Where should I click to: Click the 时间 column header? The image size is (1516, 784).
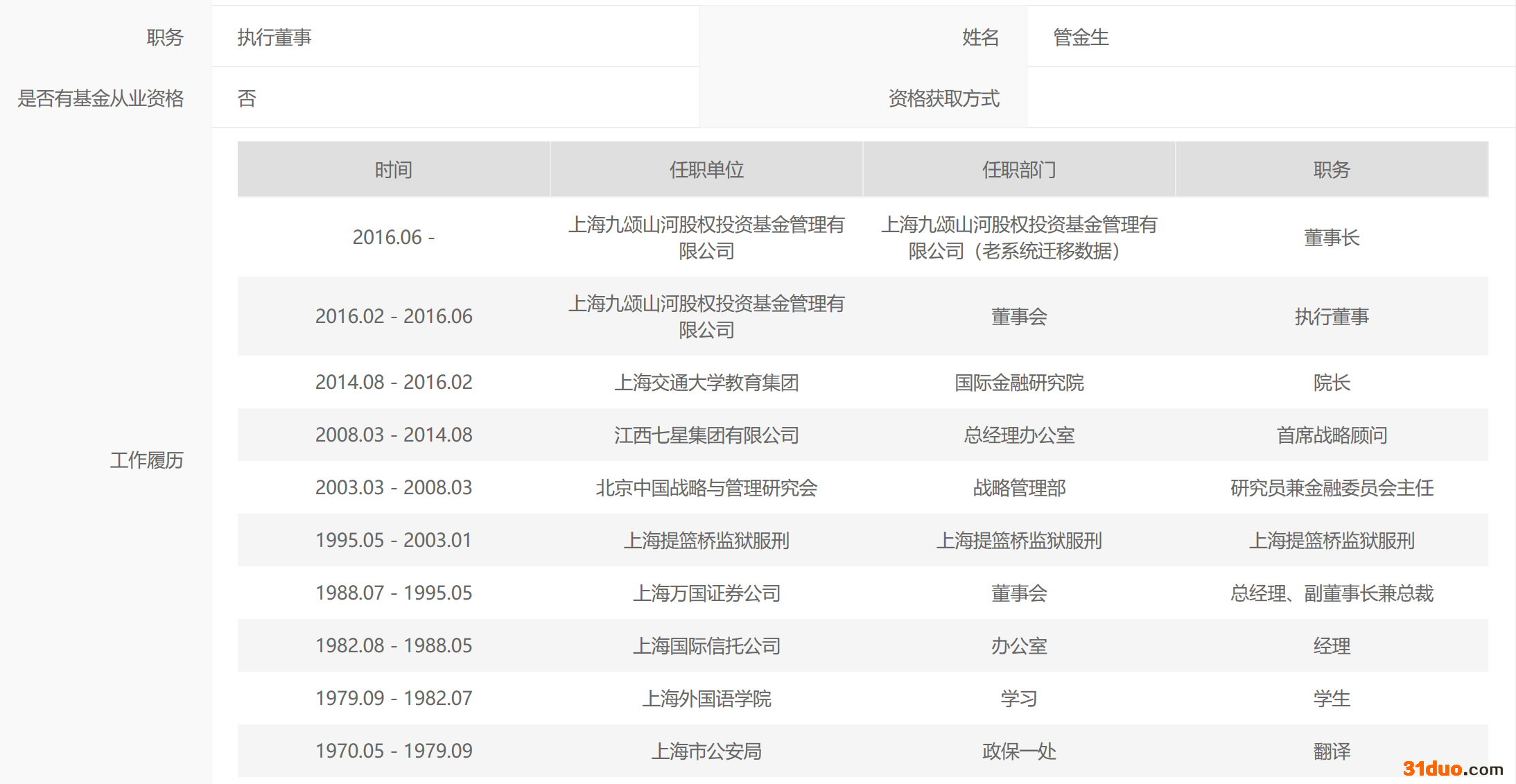393,170
